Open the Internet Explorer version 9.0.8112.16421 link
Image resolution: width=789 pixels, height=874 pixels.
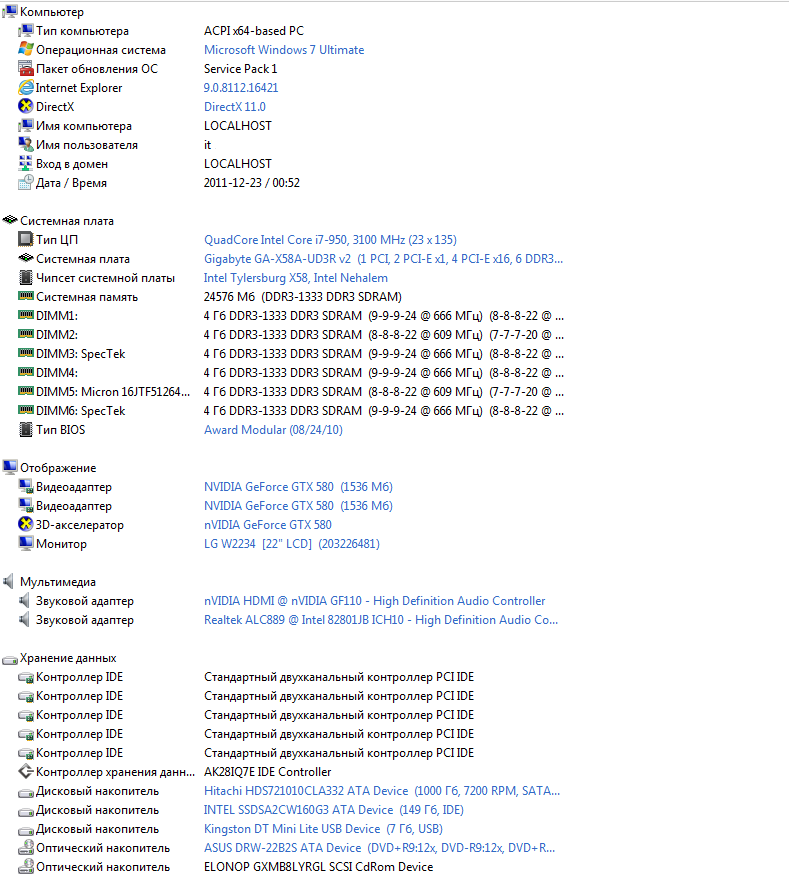(x=241, y=88)
